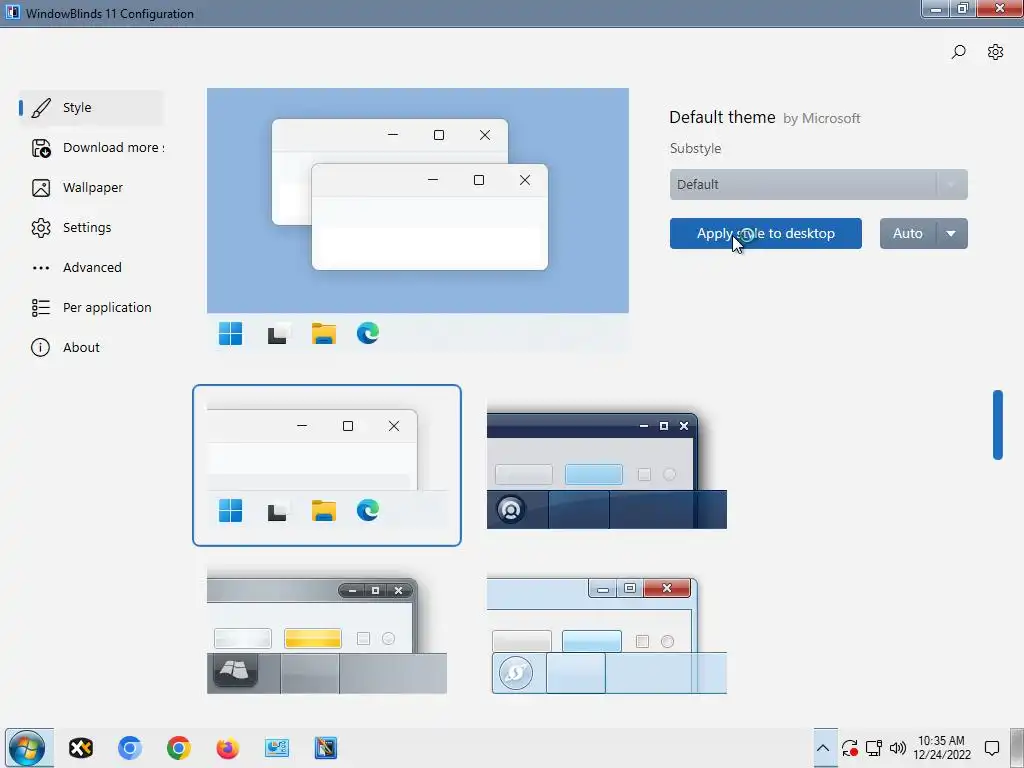Open Download more styles section
This screenshot has width=1024, height=768.
91,148
